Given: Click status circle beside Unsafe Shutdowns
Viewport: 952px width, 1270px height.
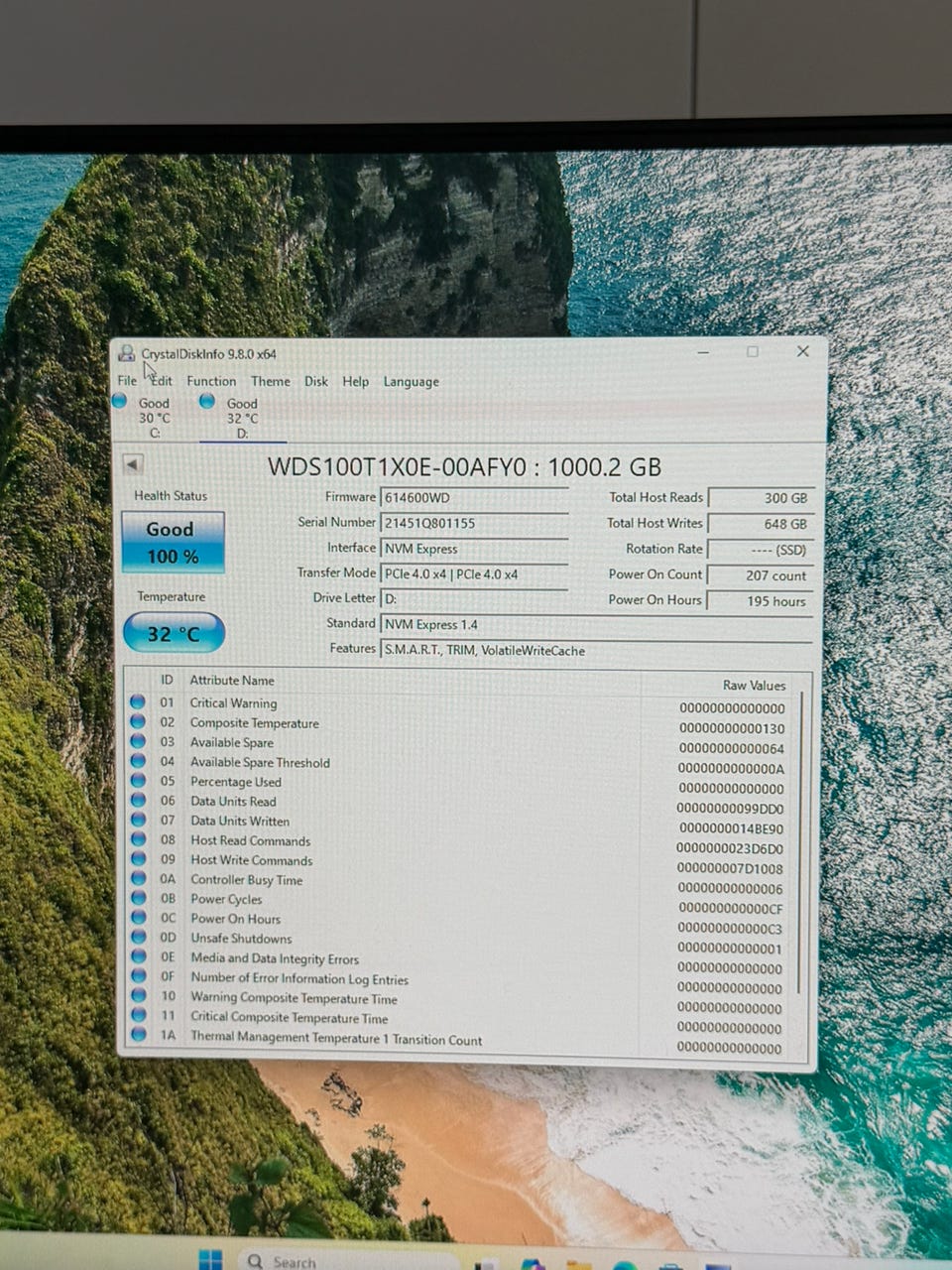Looking at the screenshot, I should click(138, 938).
